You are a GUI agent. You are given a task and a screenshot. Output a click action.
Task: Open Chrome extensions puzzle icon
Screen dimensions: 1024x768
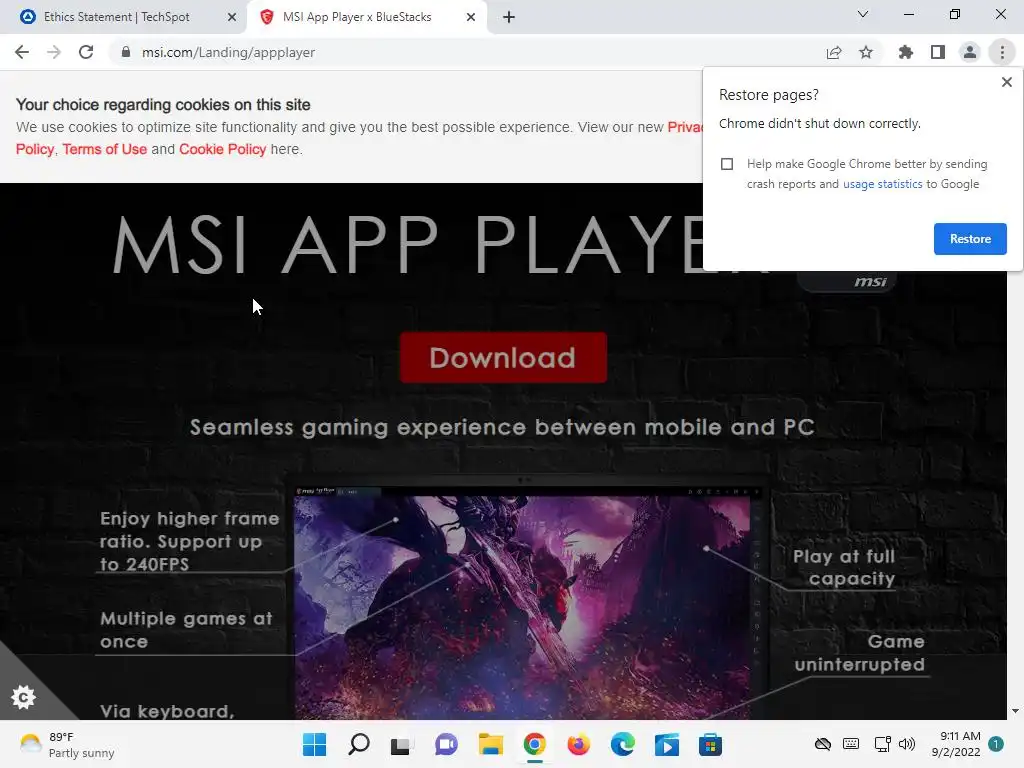[x=906, y=52]
